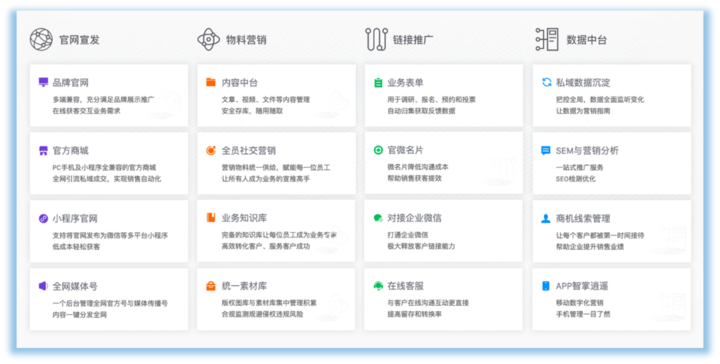Click the 官网宣发 globe icon
The height and width of the screenshot is (364, 720).
(x=41, y=39)
